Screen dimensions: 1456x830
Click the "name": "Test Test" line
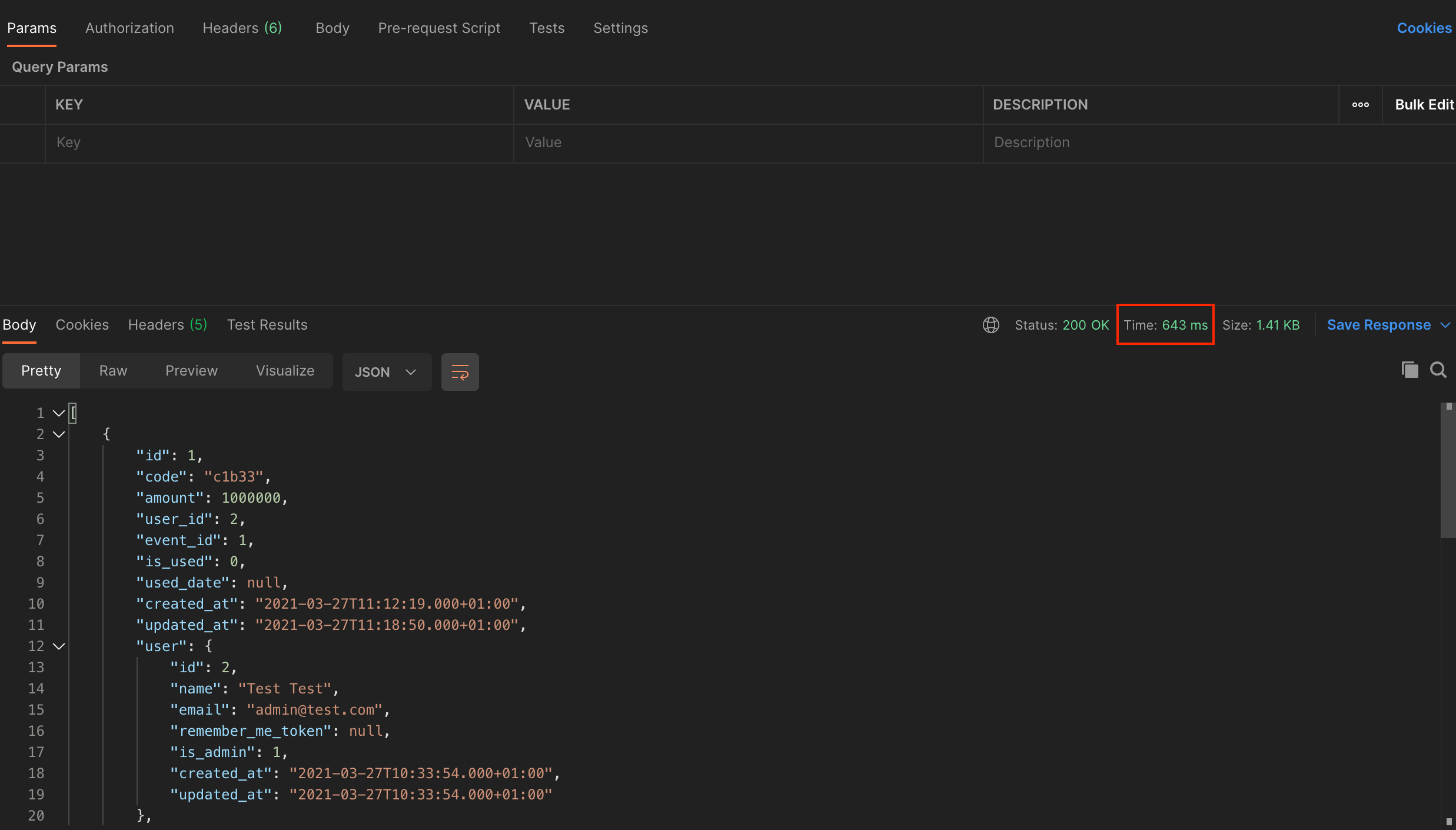[x=255, y=689]
